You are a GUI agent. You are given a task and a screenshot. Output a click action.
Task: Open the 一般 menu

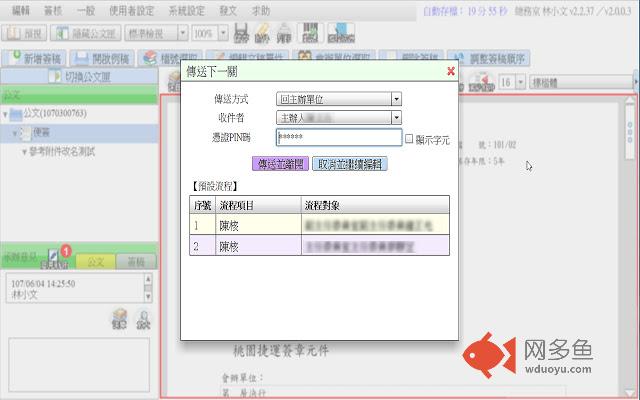86,11
